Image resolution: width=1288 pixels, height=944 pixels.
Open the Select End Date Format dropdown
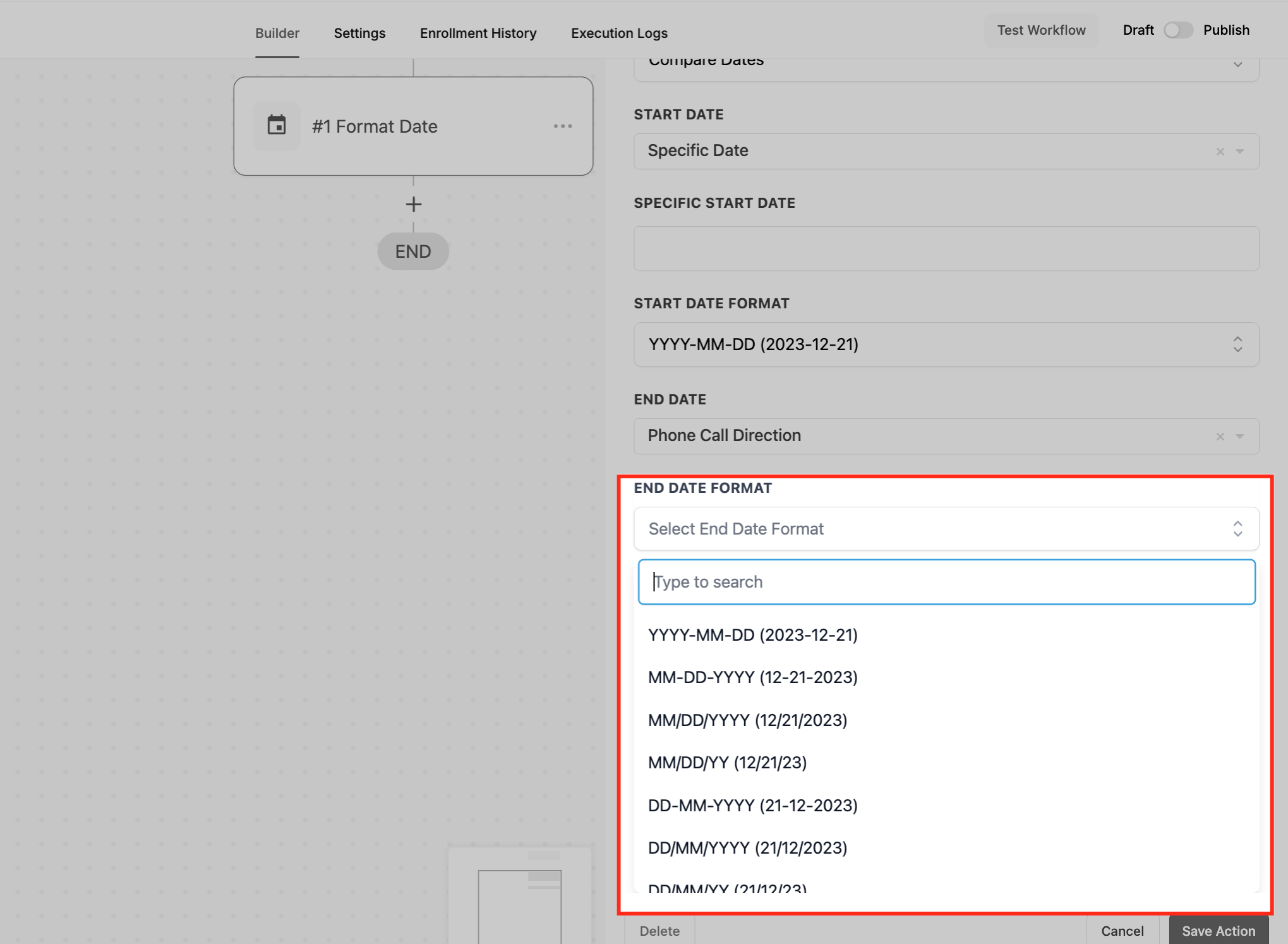tap(946, 529)
